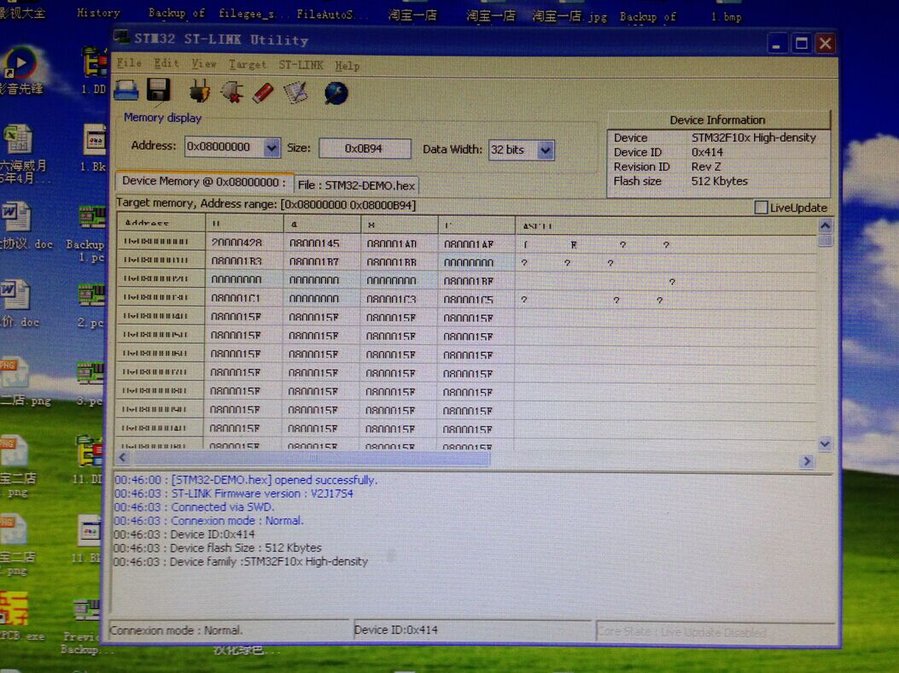Click the Size input field

tap(364, 148)
